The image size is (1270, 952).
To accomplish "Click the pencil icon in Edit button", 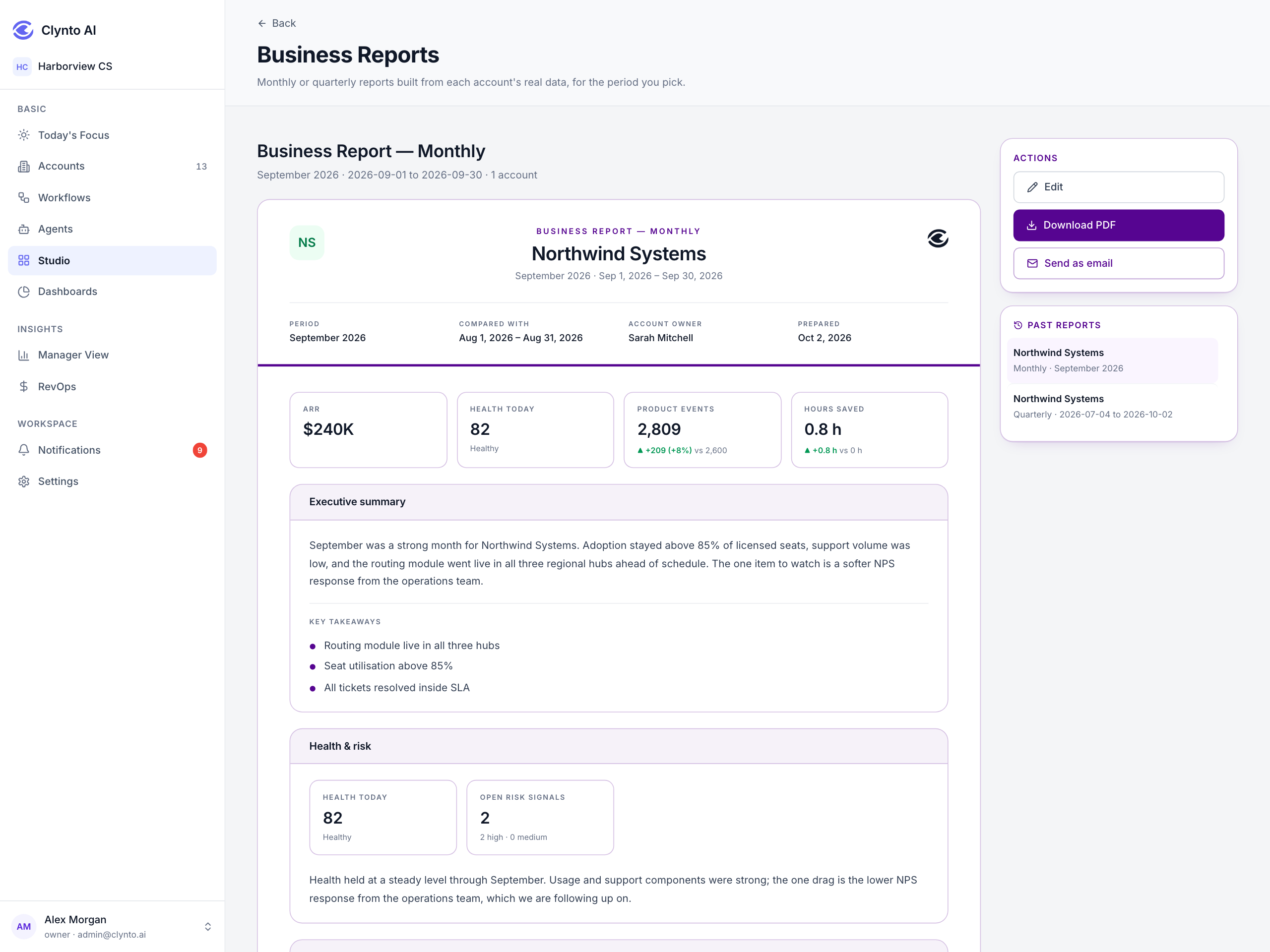I will tap(1032, 187).
